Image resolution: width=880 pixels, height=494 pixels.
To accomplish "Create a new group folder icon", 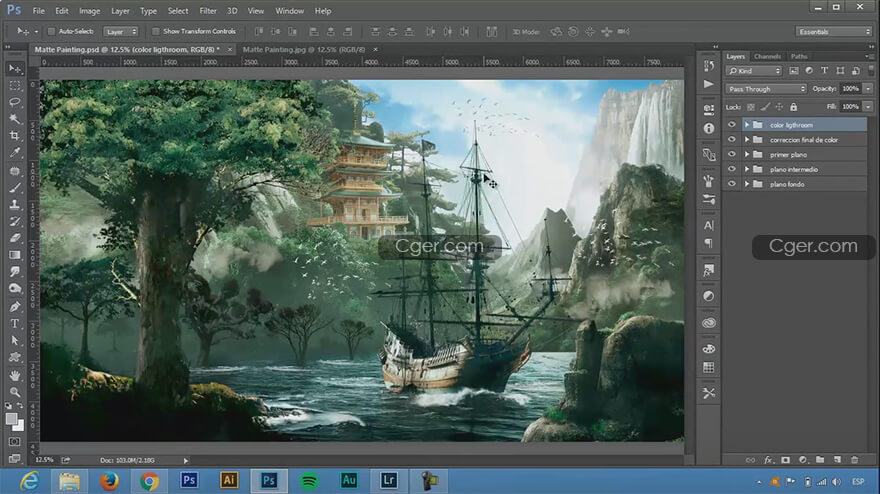I will (820, 460).
